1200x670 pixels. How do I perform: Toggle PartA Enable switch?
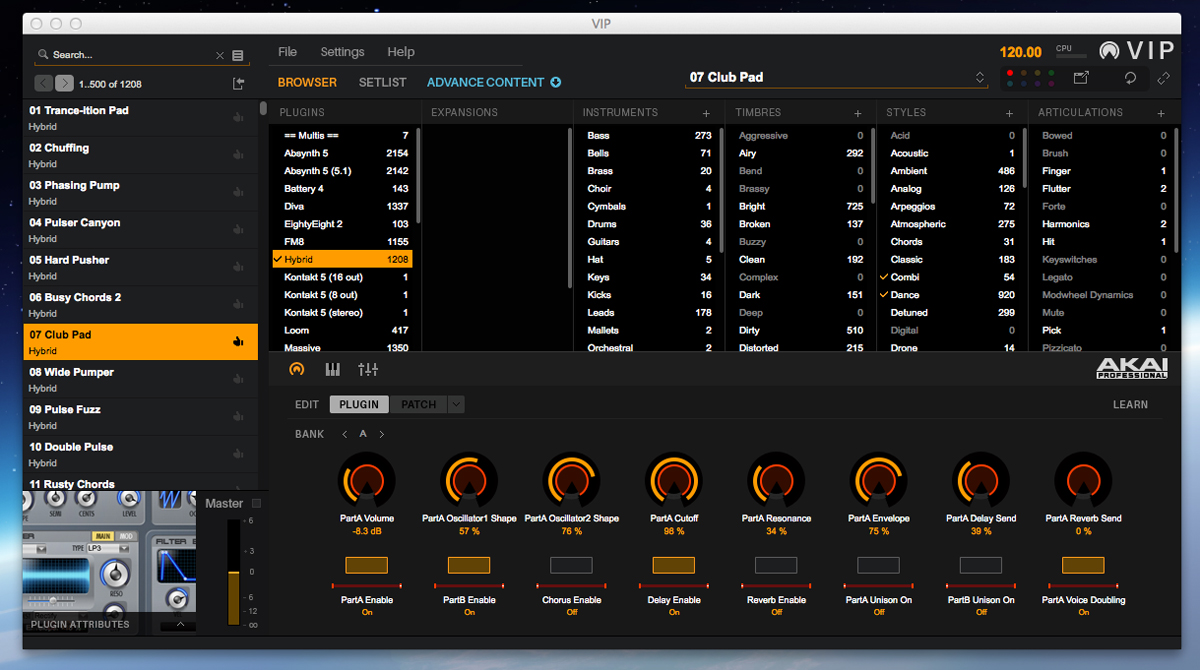tap(366, 565)
